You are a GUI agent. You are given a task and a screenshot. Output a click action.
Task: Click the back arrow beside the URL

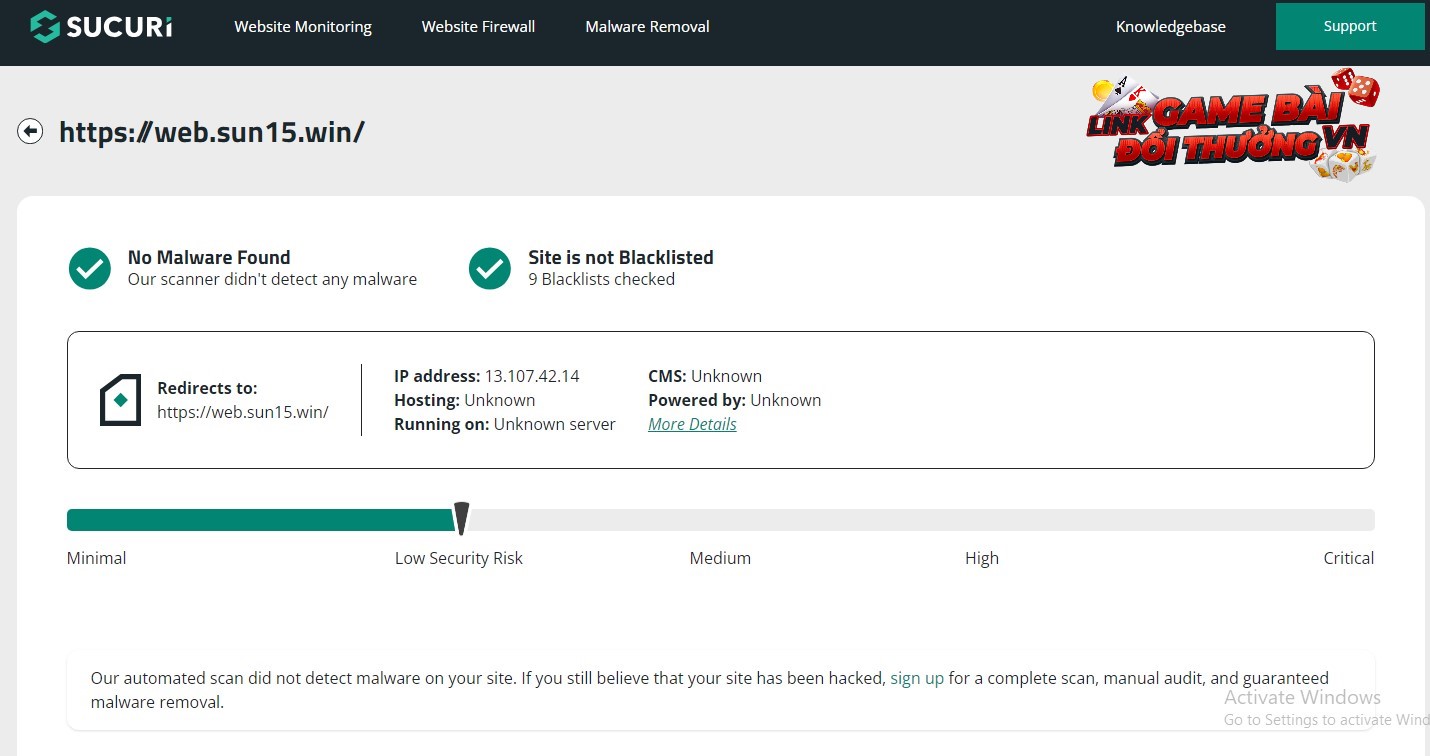click(x=30, y=131)
